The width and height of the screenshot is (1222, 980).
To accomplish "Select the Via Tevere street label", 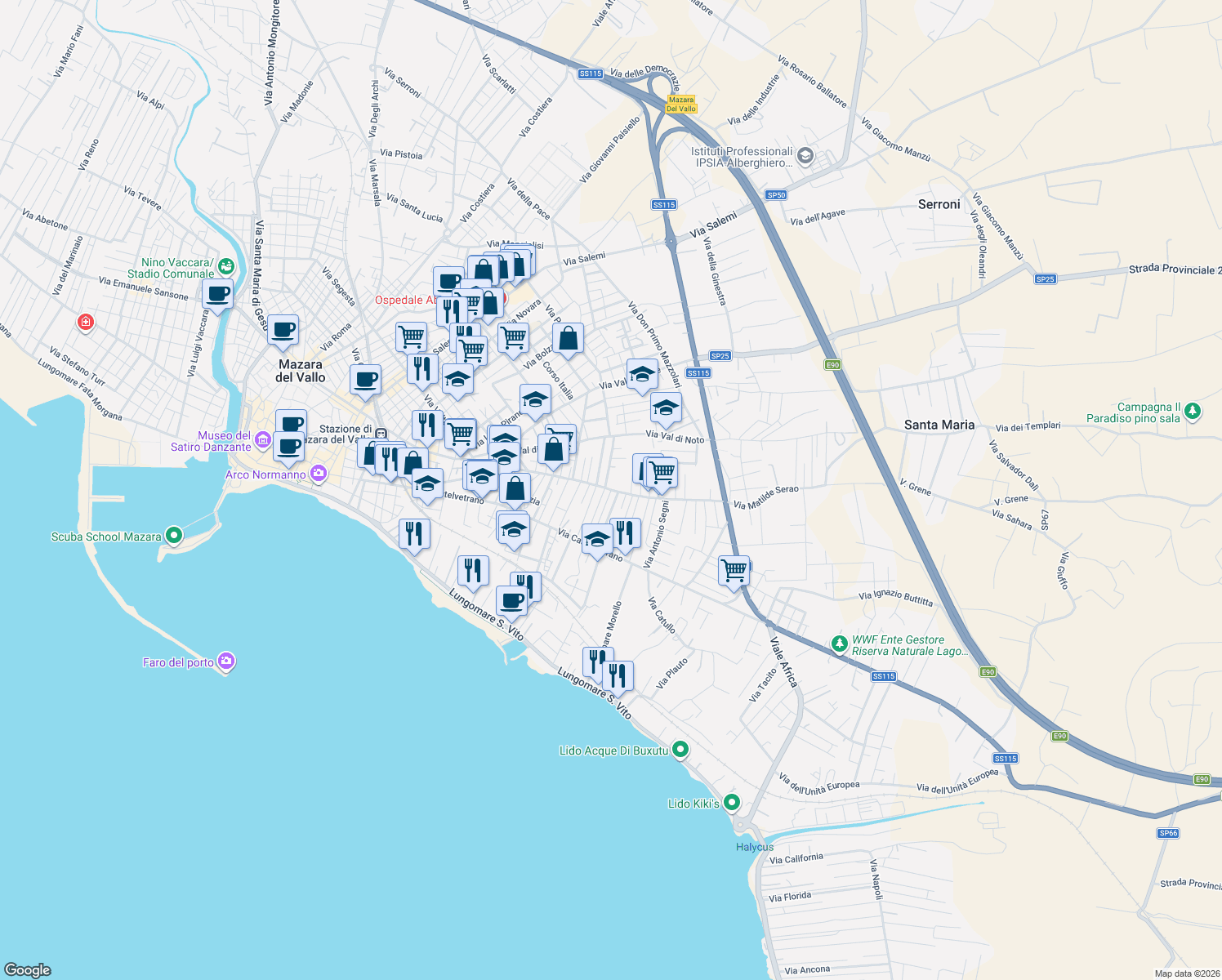I will click(x=143, y=198).
